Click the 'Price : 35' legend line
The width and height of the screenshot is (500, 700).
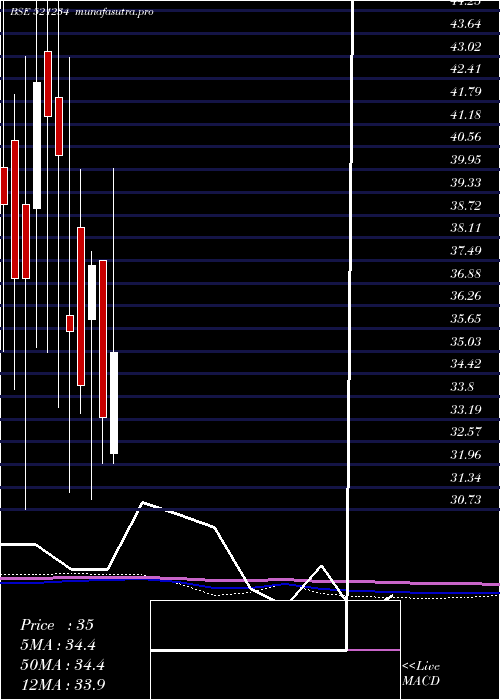57,625
